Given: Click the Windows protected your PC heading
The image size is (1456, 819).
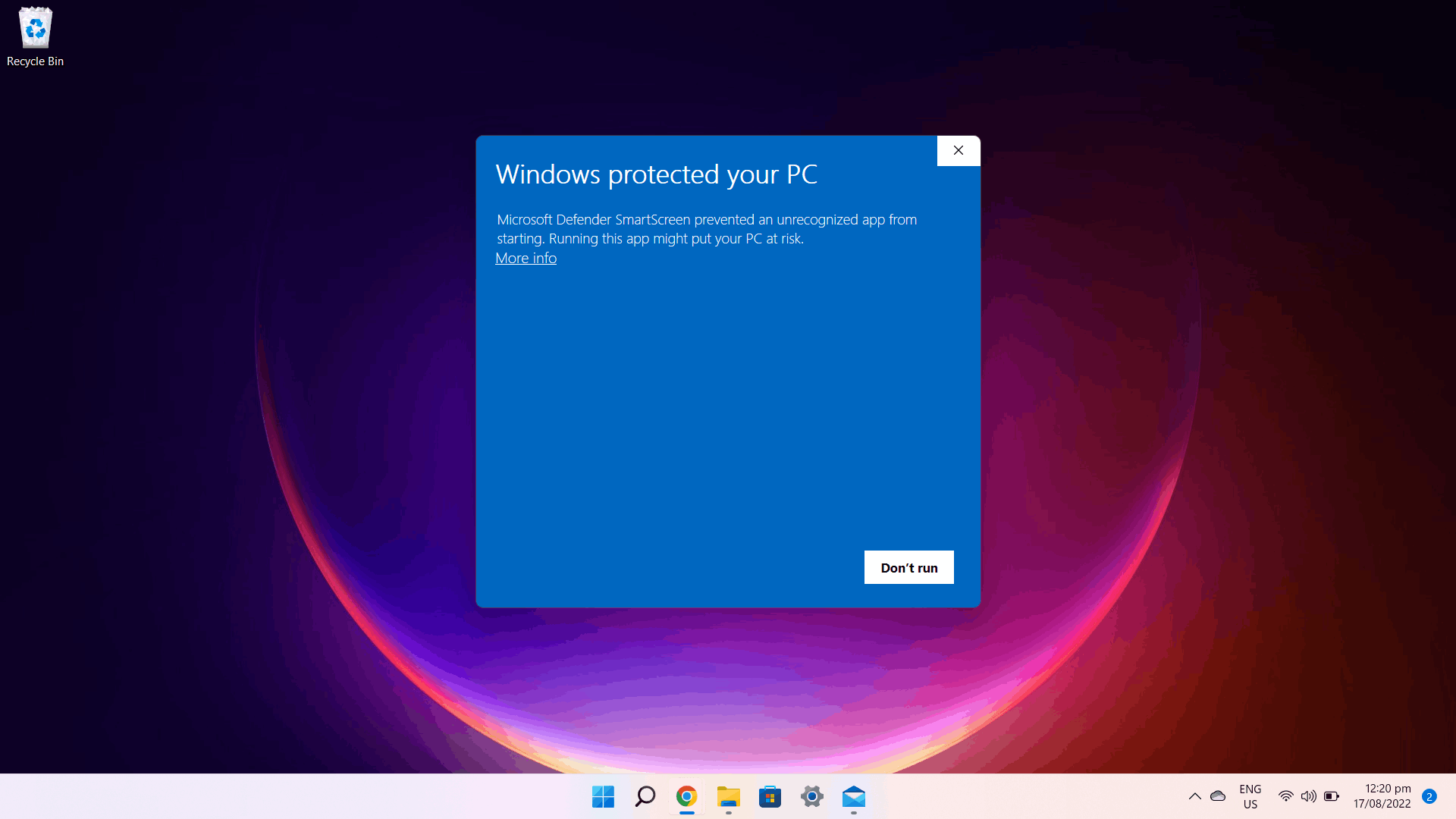Looking at the screenshot, I should pyautogui.click(x=657, y=174).
